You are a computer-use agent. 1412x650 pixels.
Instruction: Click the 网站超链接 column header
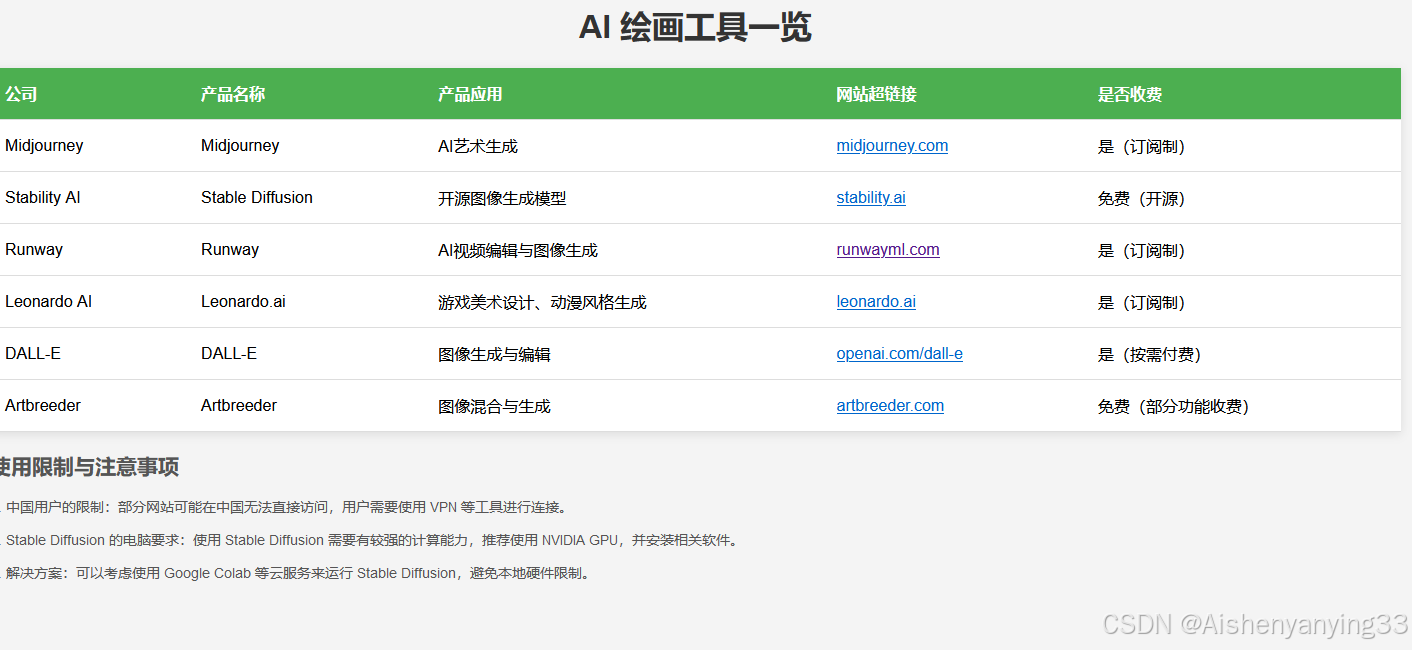[x=877, y=94]
